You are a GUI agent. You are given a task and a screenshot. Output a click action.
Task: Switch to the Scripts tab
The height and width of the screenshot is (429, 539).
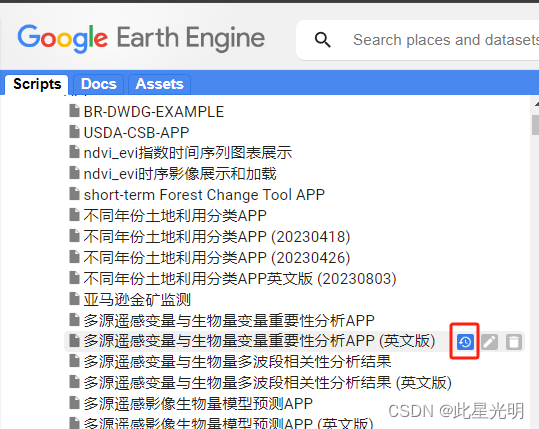(x=37, y=84)
